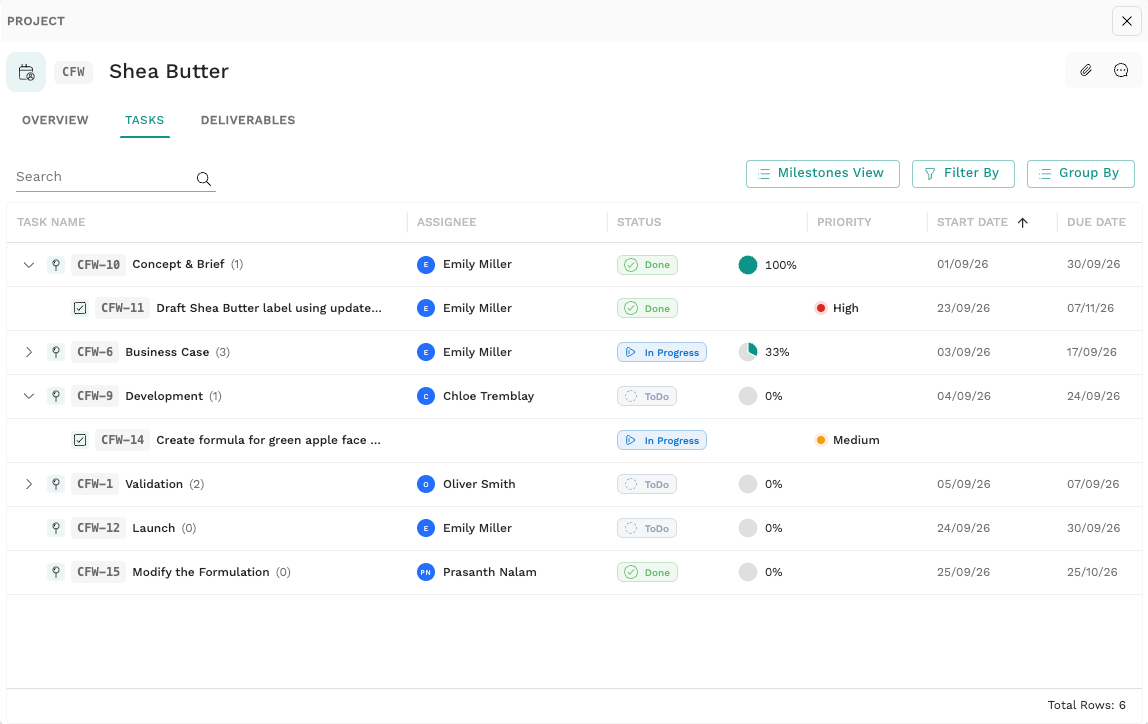The image size is (1148, 724).
Task: Collapse the Concept & Brief milestone
Action: 29,264
